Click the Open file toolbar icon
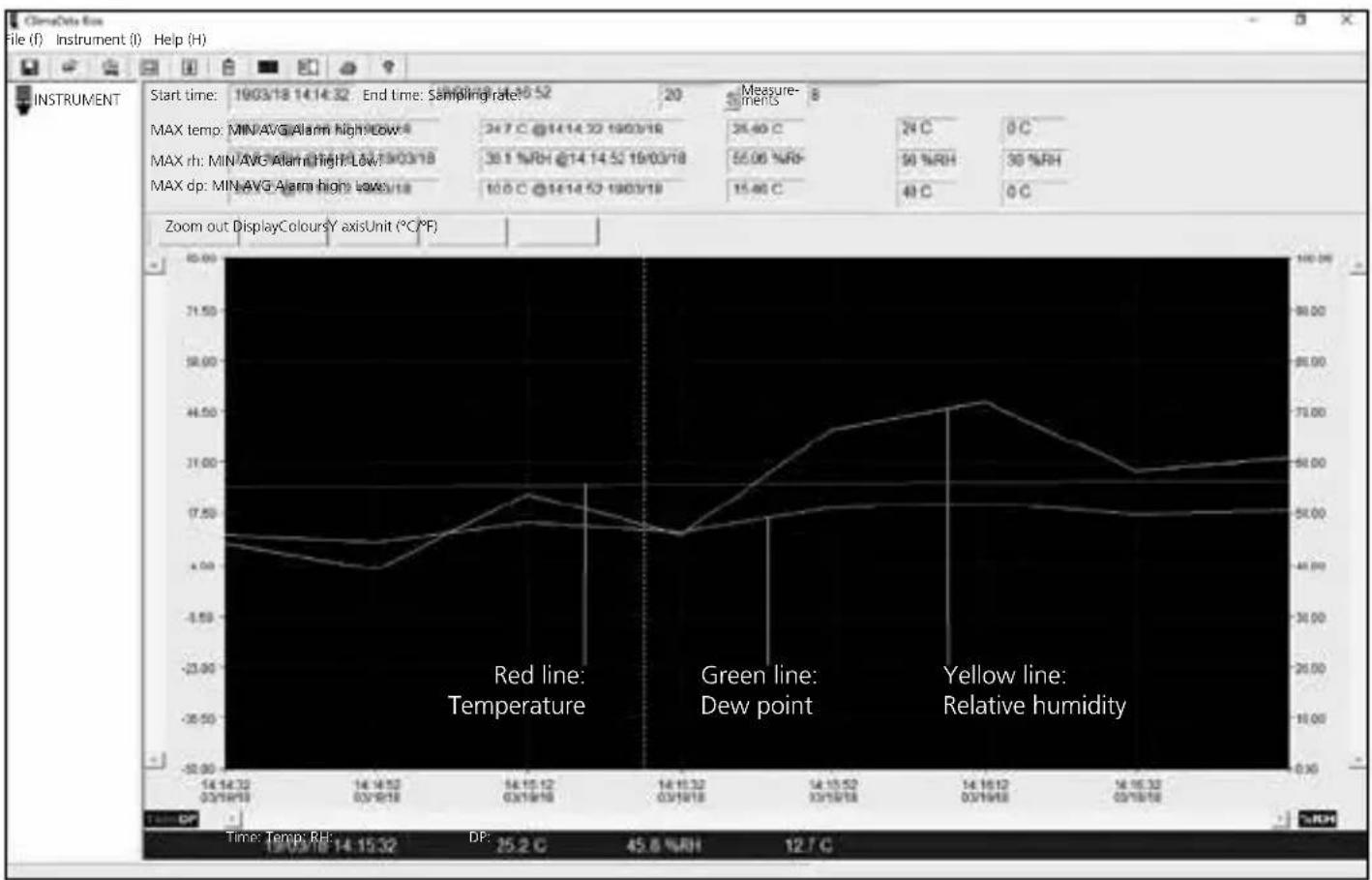This screenshot has width=1372, height=880. pos(70,67)
